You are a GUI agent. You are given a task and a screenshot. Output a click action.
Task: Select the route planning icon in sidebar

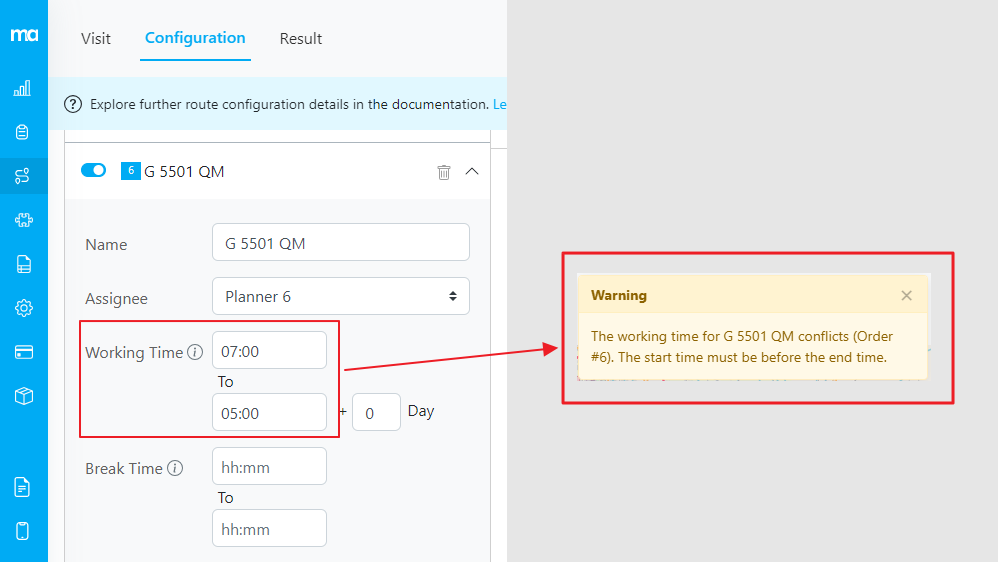click(x=23, y=176)
